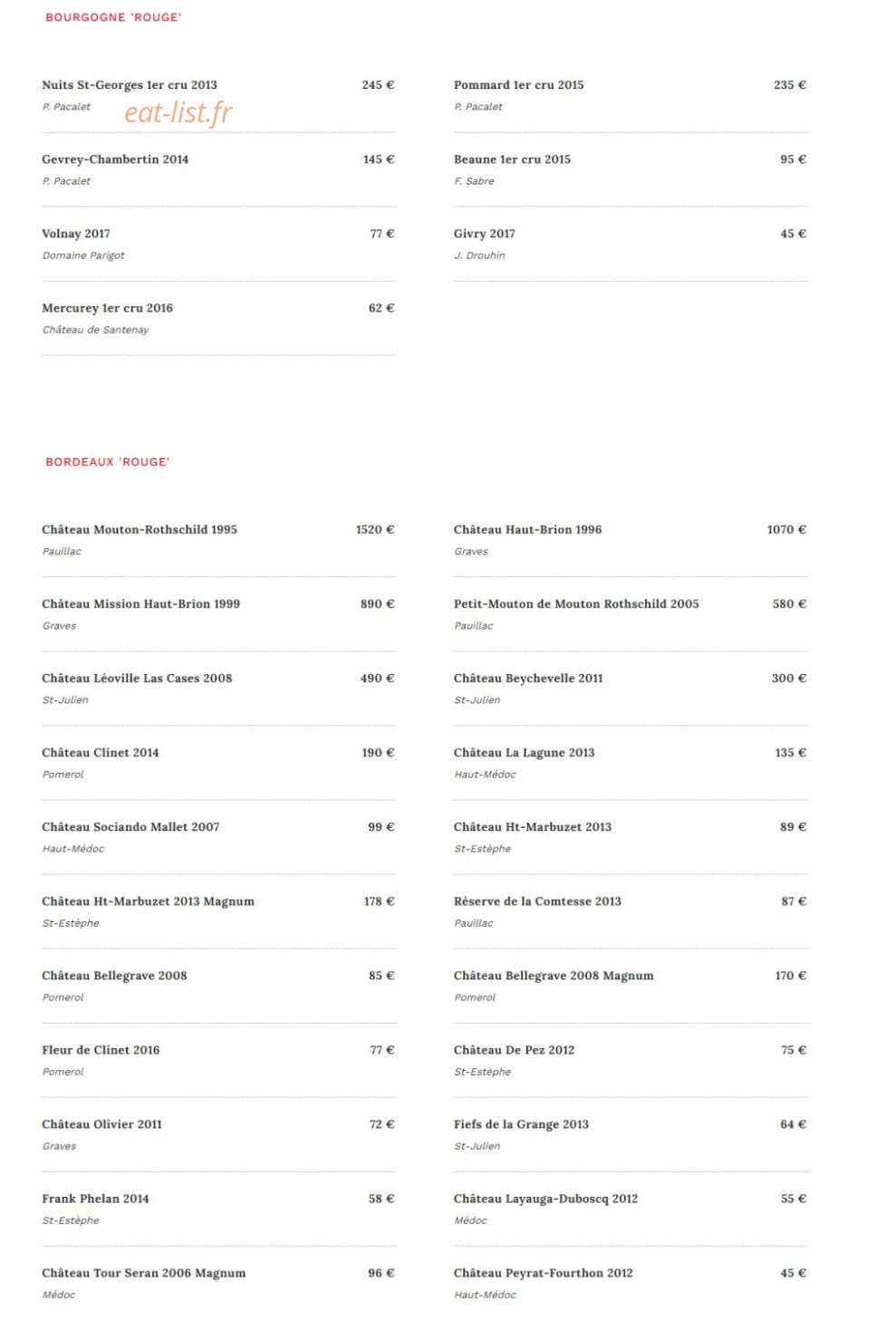Click Château Mouton-Rothschild 1995 title
The height and width of the screenshot is (1320, 896).
(140, 530)
